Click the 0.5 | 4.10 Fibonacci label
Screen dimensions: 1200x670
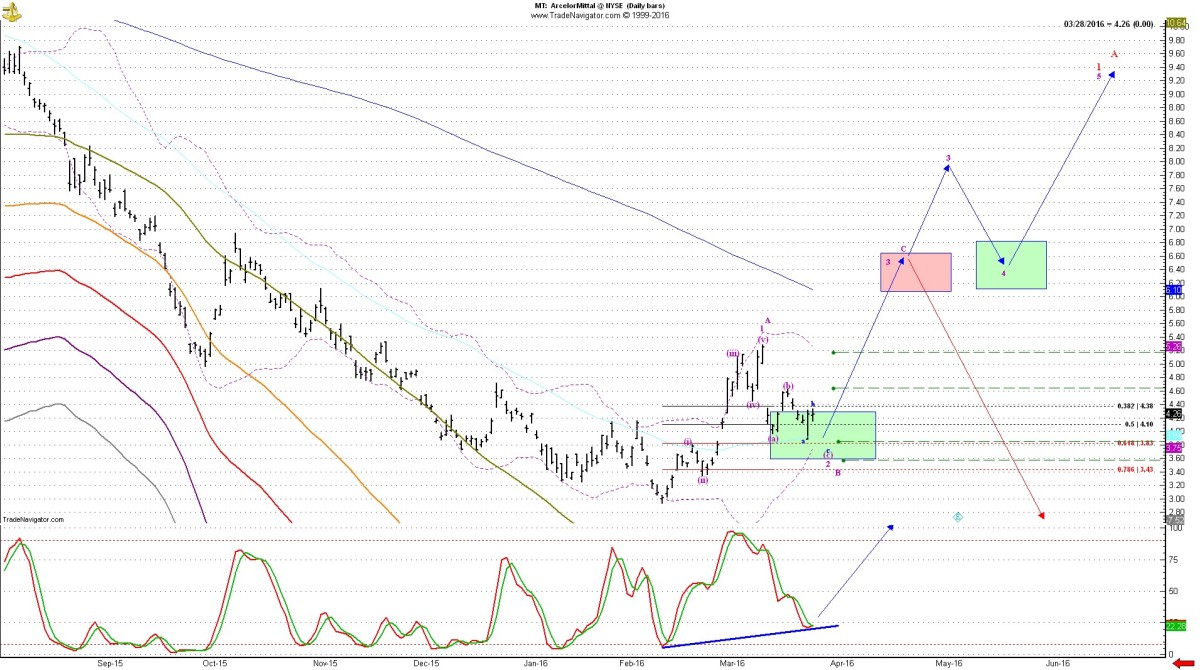(1138, 424)
